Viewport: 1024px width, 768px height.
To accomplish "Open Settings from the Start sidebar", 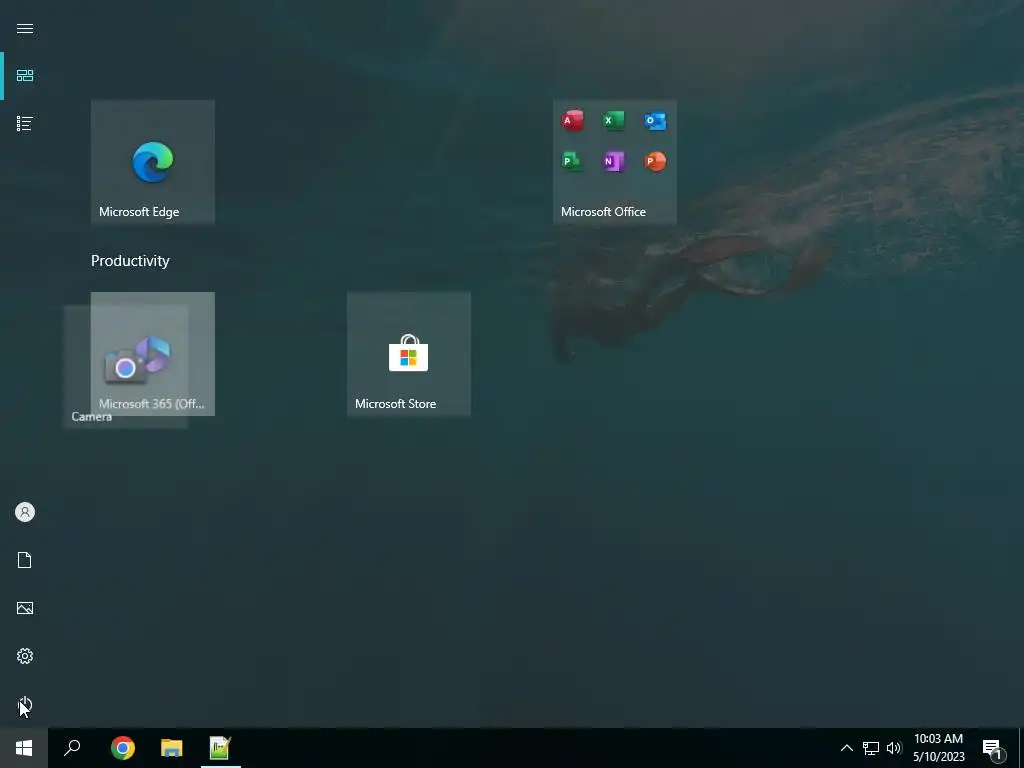I will (25, 656).
